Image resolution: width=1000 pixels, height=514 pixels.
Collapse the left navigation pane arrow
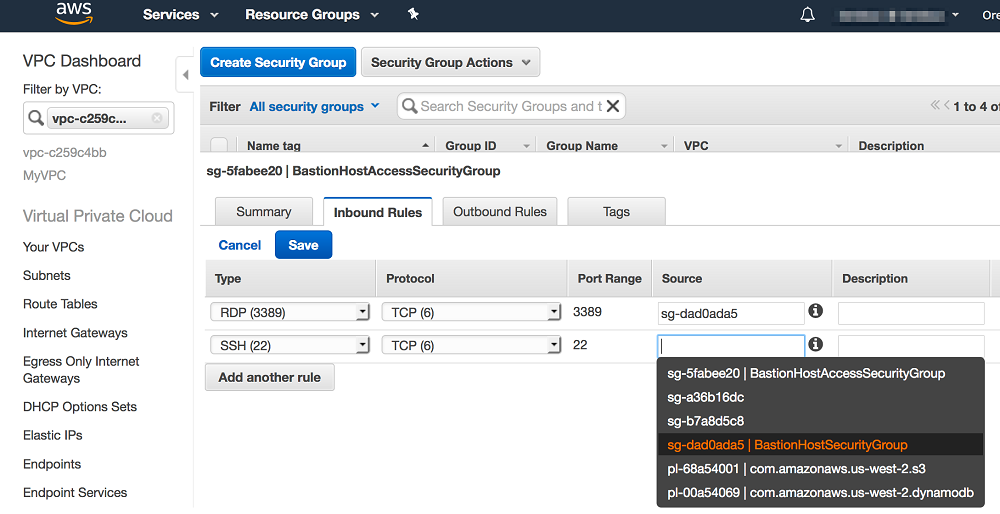[185, 75]
